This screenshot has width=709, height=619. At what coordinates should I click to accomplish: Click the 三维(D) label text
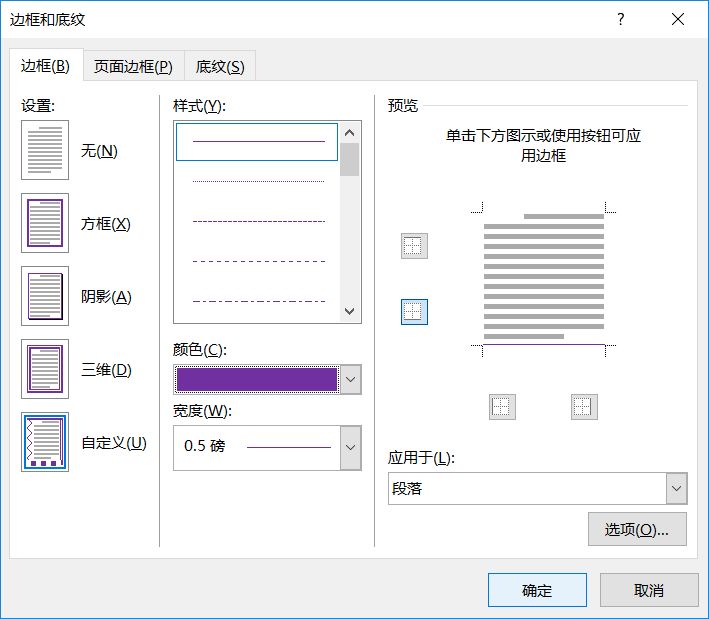106,369
